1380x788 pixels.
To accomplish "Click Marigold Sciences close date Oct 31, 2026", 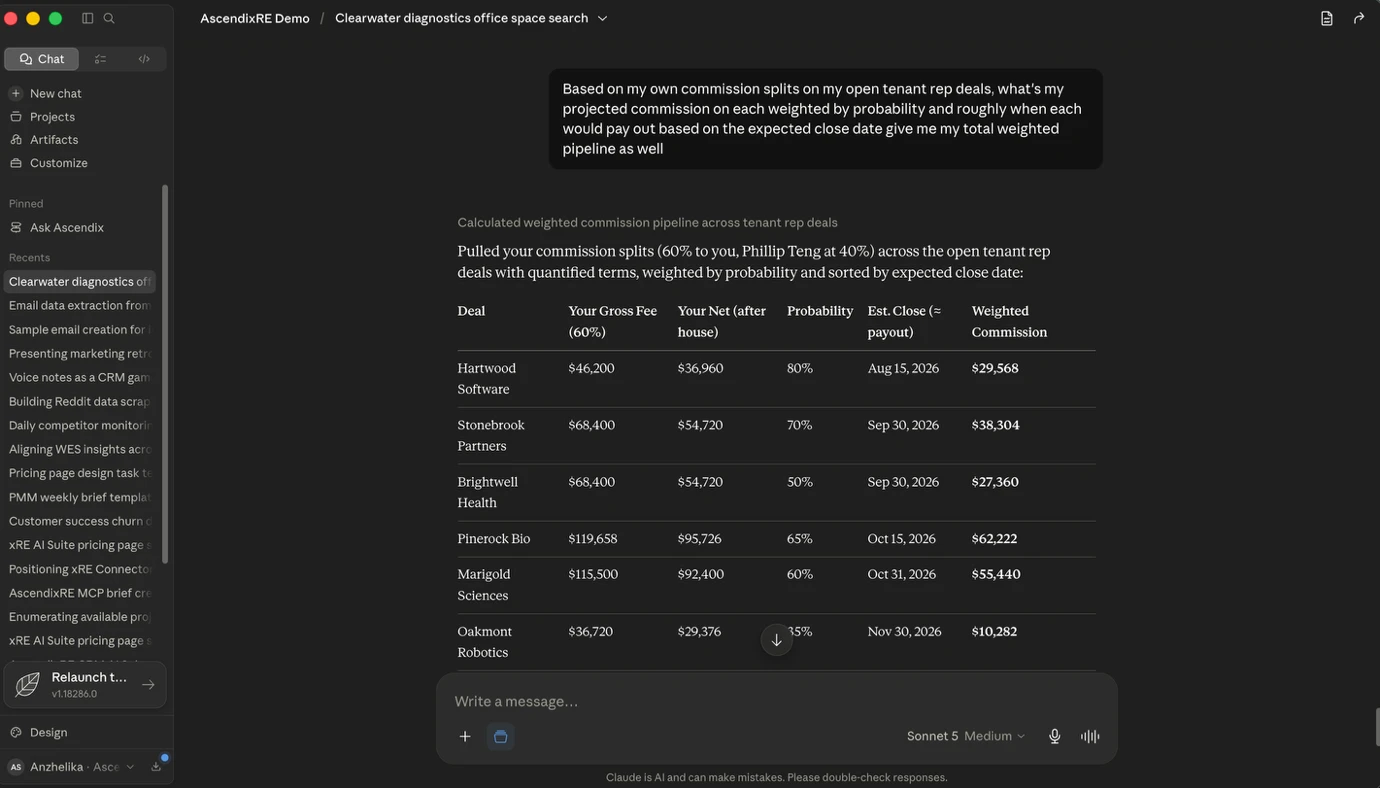I will click(902, 574).
